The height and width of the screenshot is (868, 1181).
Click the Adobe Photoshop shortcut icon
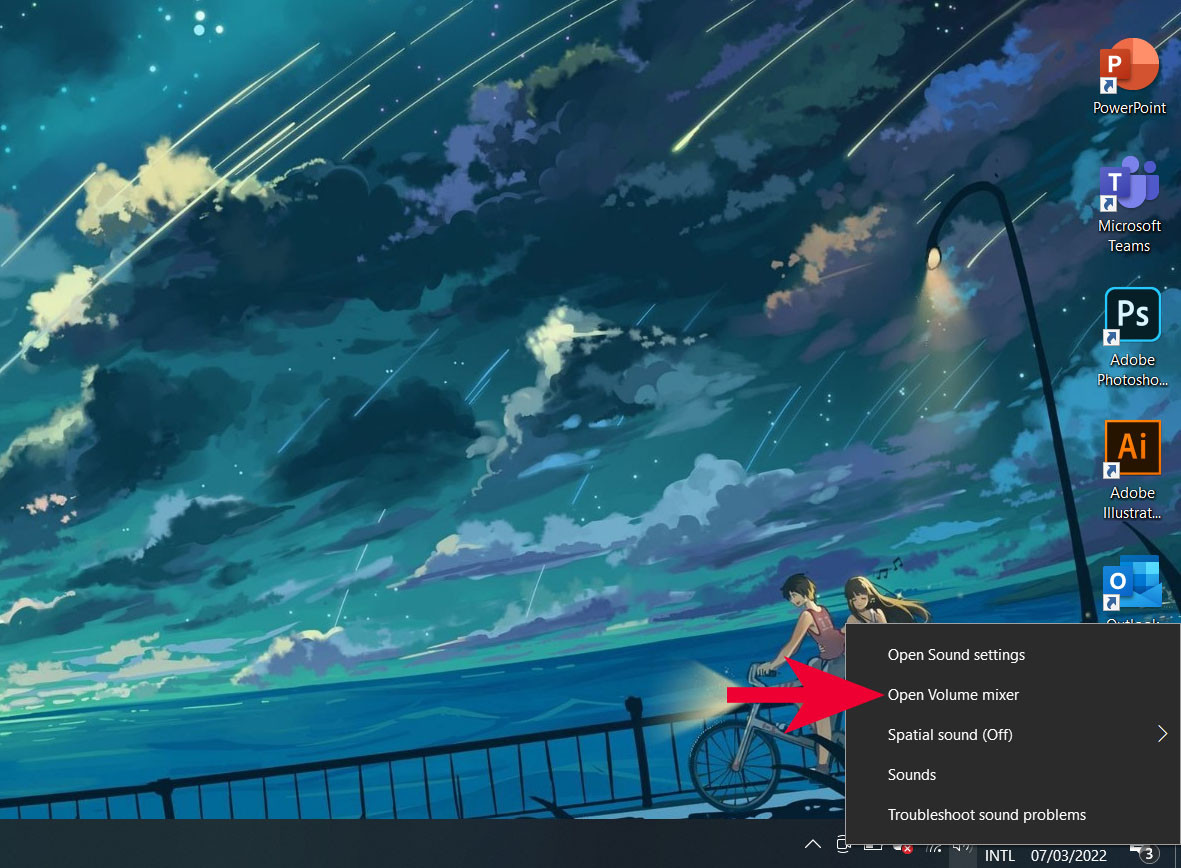pos(1132,316)
